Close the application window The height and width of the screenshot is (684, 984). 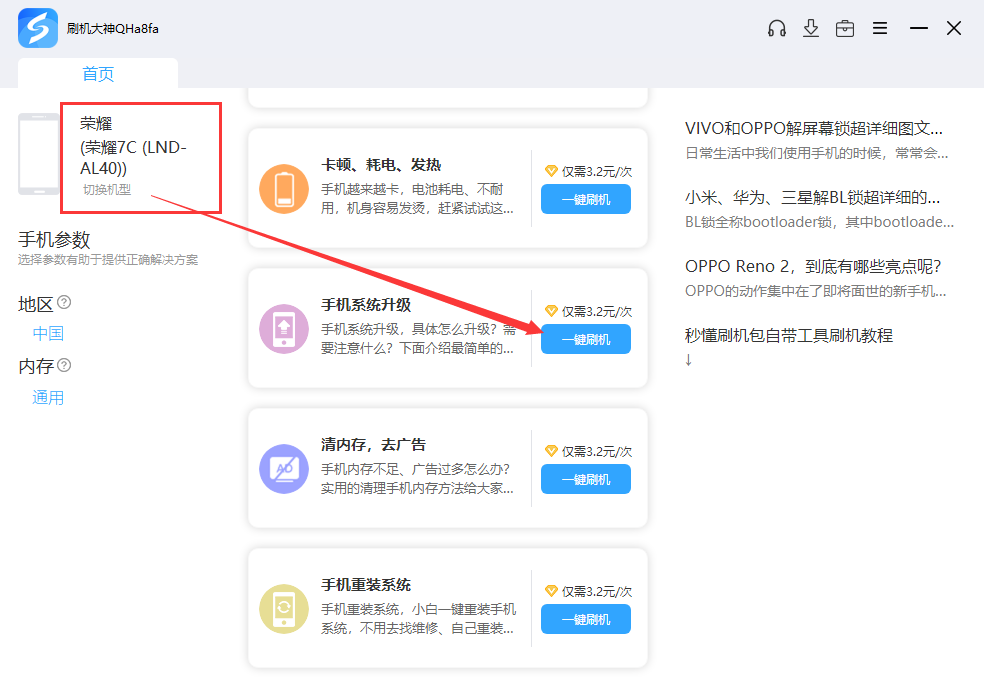pyautogui.click(x=954, y=28)
